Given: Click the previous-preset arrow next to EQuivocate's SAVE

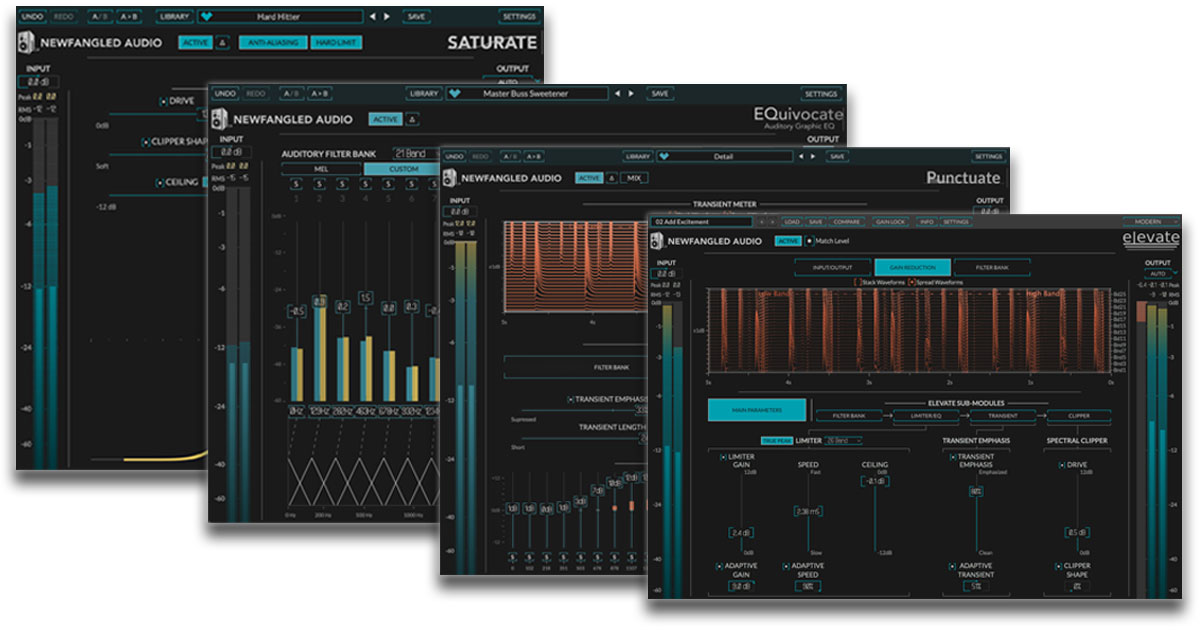Looking at the screenshot, I should point(618,94).
